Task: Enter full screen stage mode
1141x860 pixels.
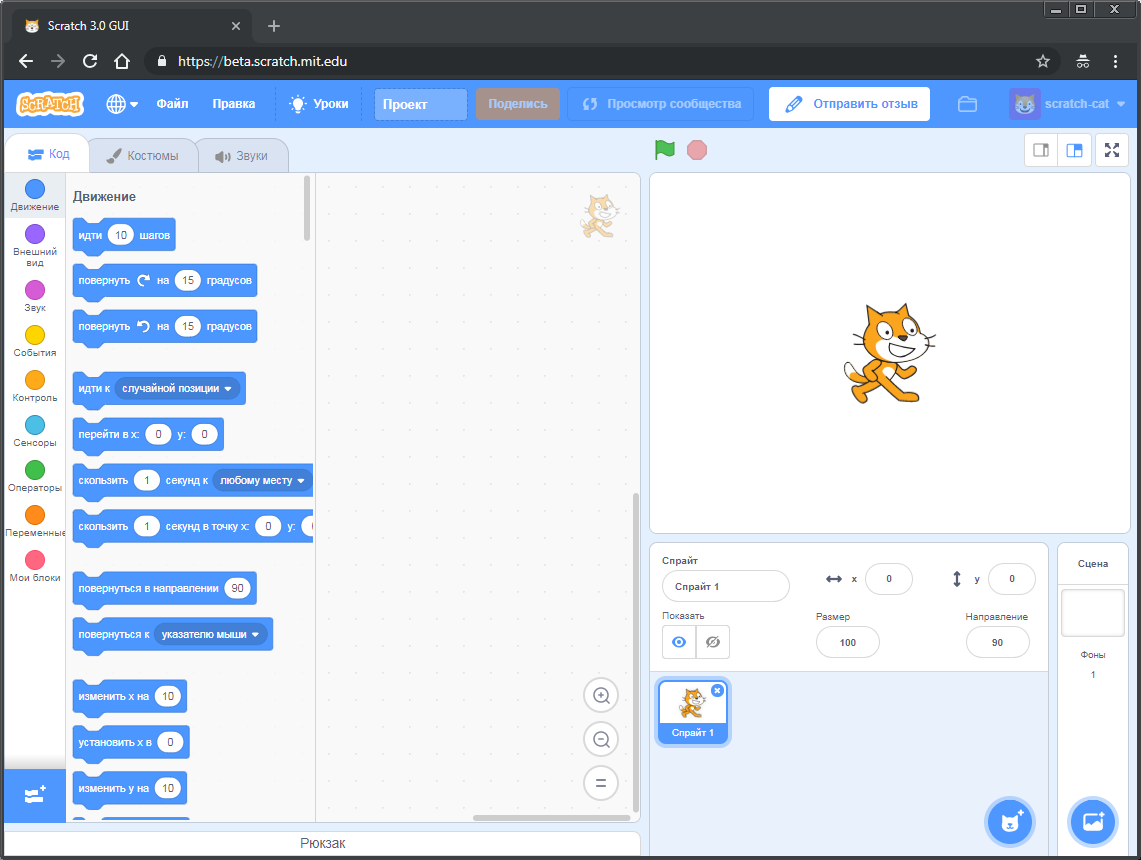Action: (x=1112, y=150)
